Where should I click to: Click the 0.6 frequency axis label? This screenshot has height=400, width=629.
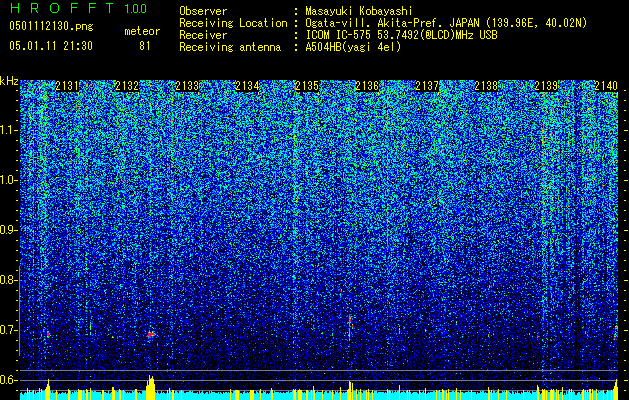click(9, 380)
